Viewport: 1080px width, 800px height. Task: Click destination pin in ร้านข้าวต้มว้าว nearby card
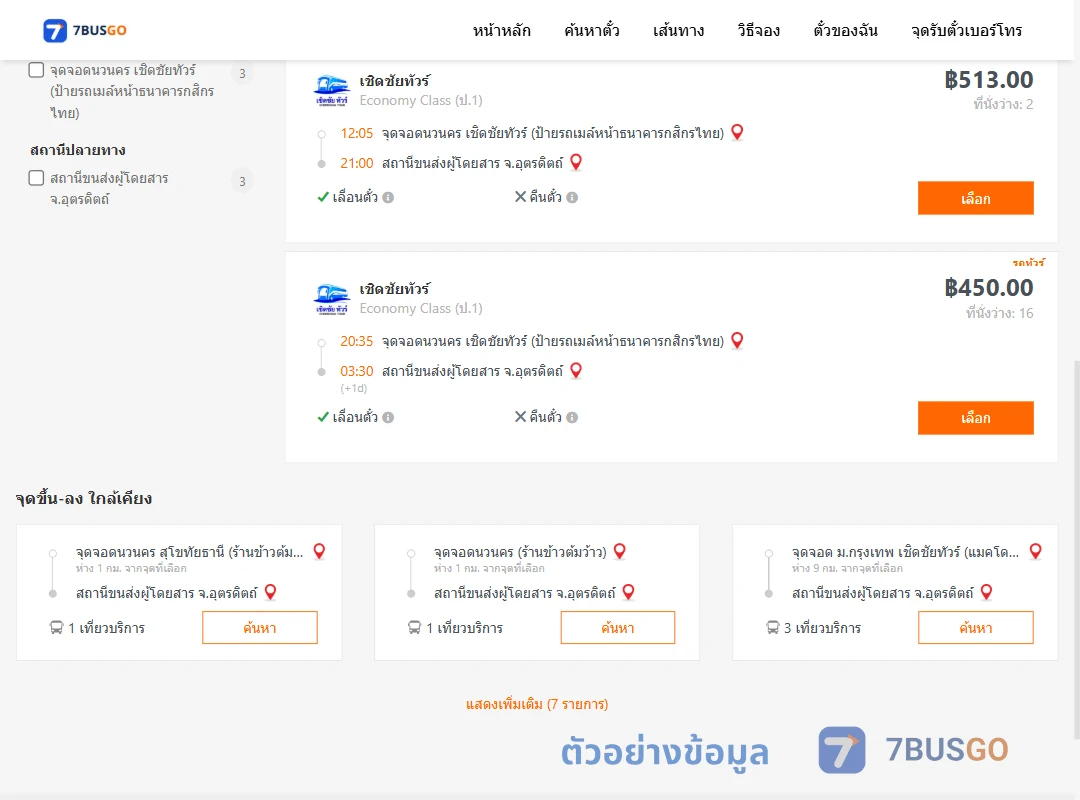point(629,592)
